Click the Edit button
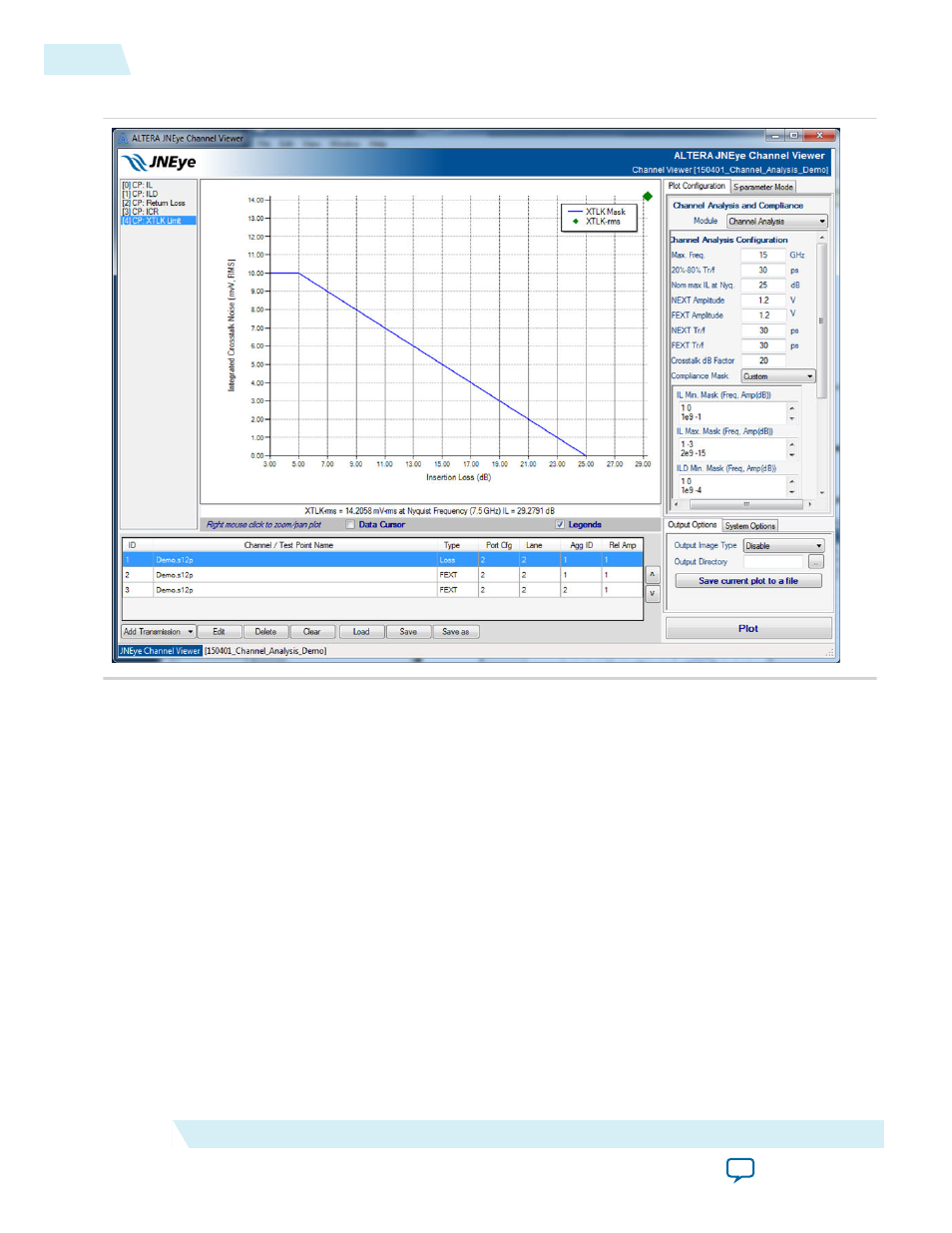The image size is (952, 1233). tap(219, 632)
